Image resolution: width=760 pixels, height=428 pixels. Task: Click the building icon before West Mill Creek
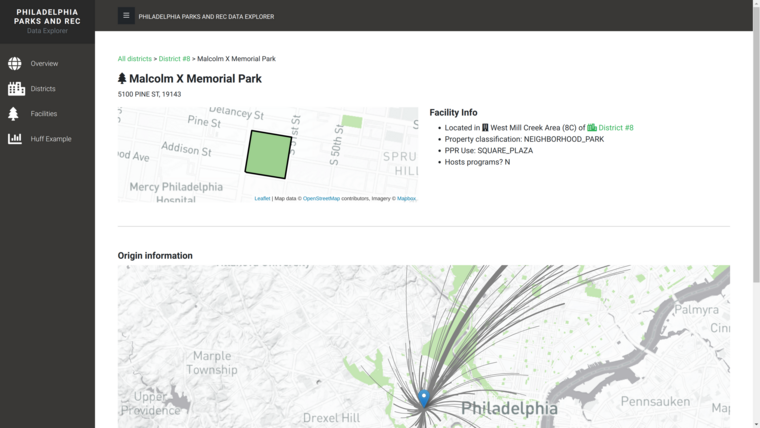tap(485, 128)
